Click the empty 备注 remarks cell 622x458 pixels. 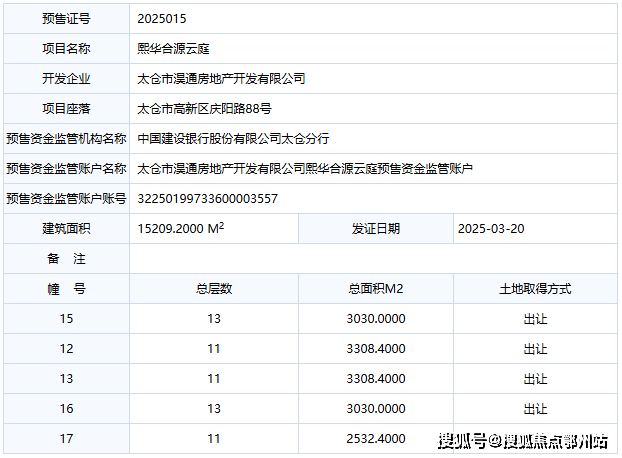[373, 259]
